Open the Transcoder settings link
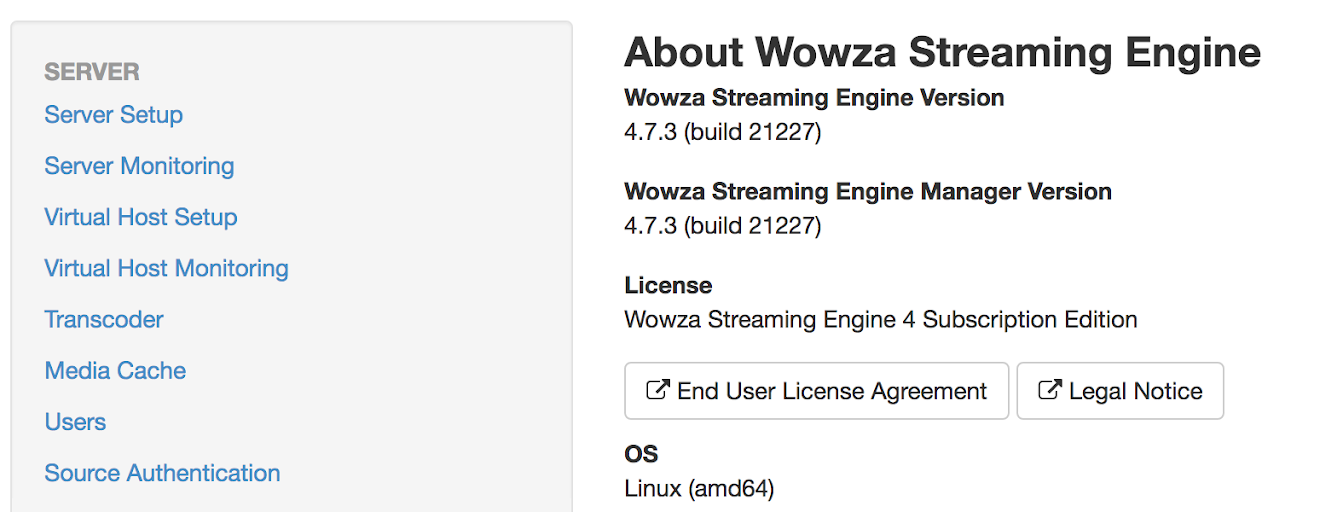The height and width of the screenshot is (512, 1320). tap(104, 319)
